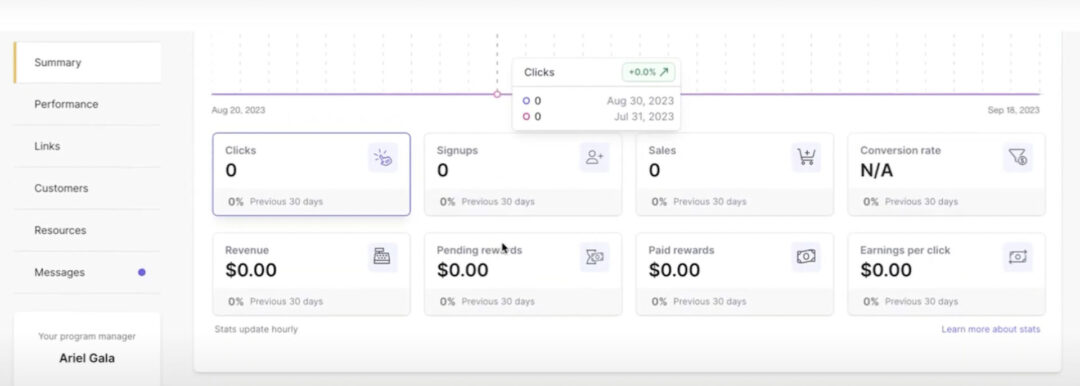Image resolution: width=1080 pixels, height=386 pixels.
Task: Click the pink series dot in tooltip
Action: pos(526,116)
